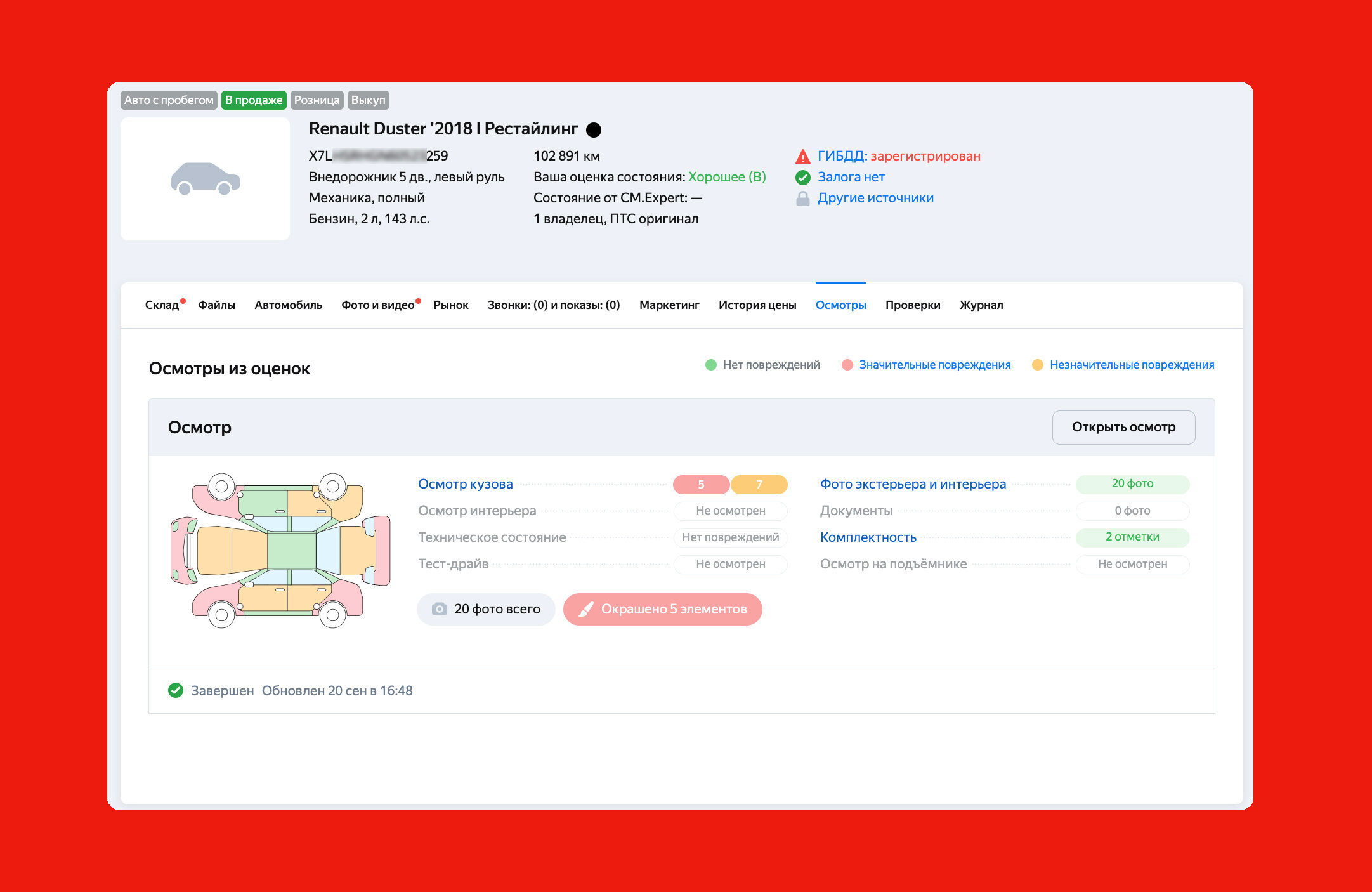The width and height of the screenshot is (1372, 892).
Task: Click the paintbrush icon in Окрашено 5 элементов
Action: 587,609
